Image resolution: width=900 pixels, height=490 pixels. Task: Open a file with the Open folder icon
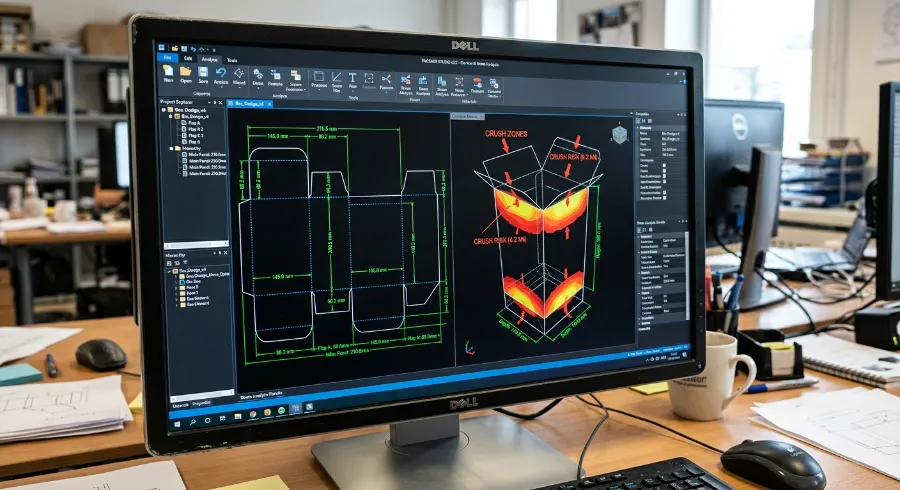point(185,71)
